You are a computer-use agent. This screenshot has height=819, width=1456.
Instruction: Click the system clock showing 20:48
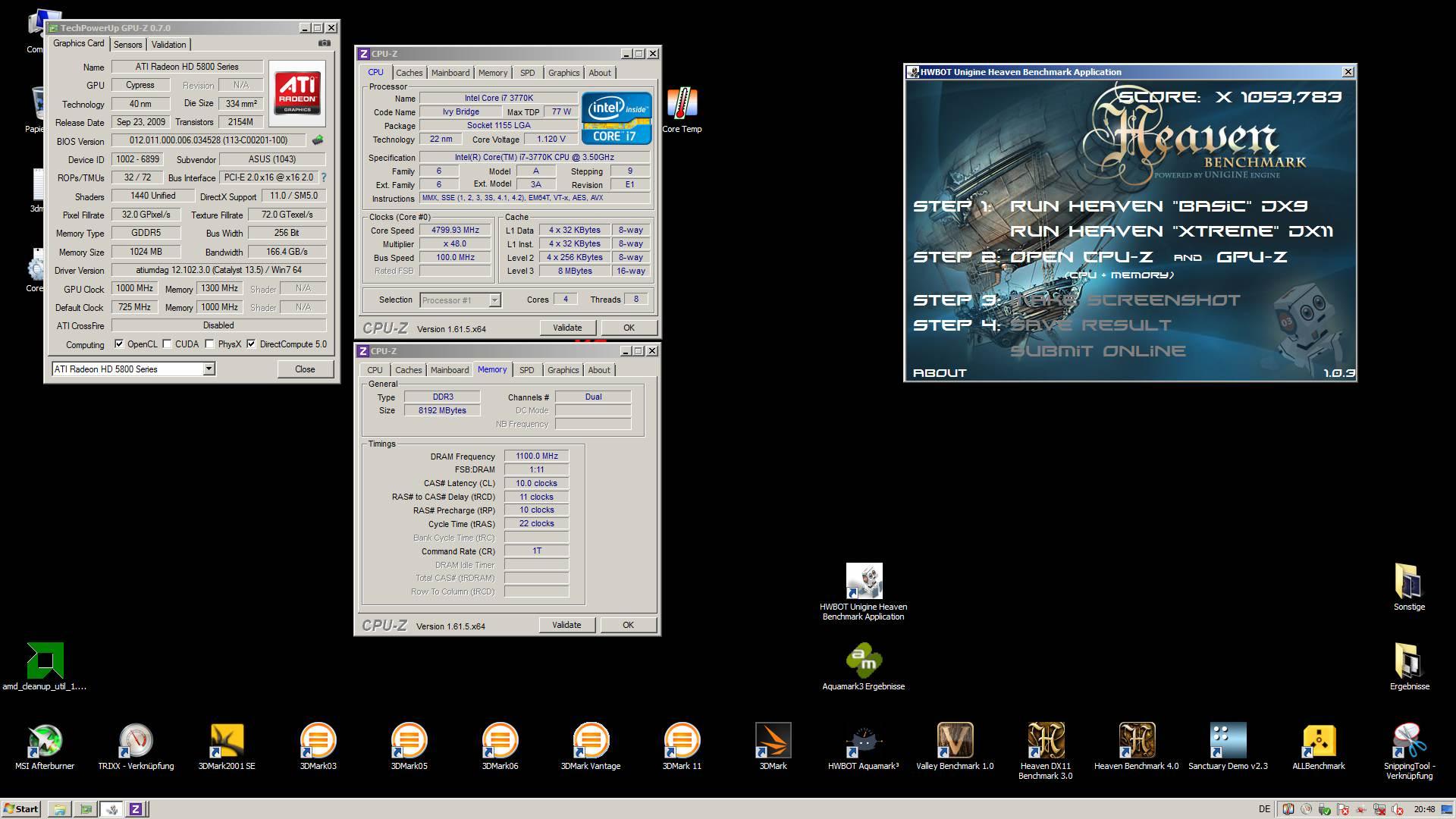tap(1424, 809)
